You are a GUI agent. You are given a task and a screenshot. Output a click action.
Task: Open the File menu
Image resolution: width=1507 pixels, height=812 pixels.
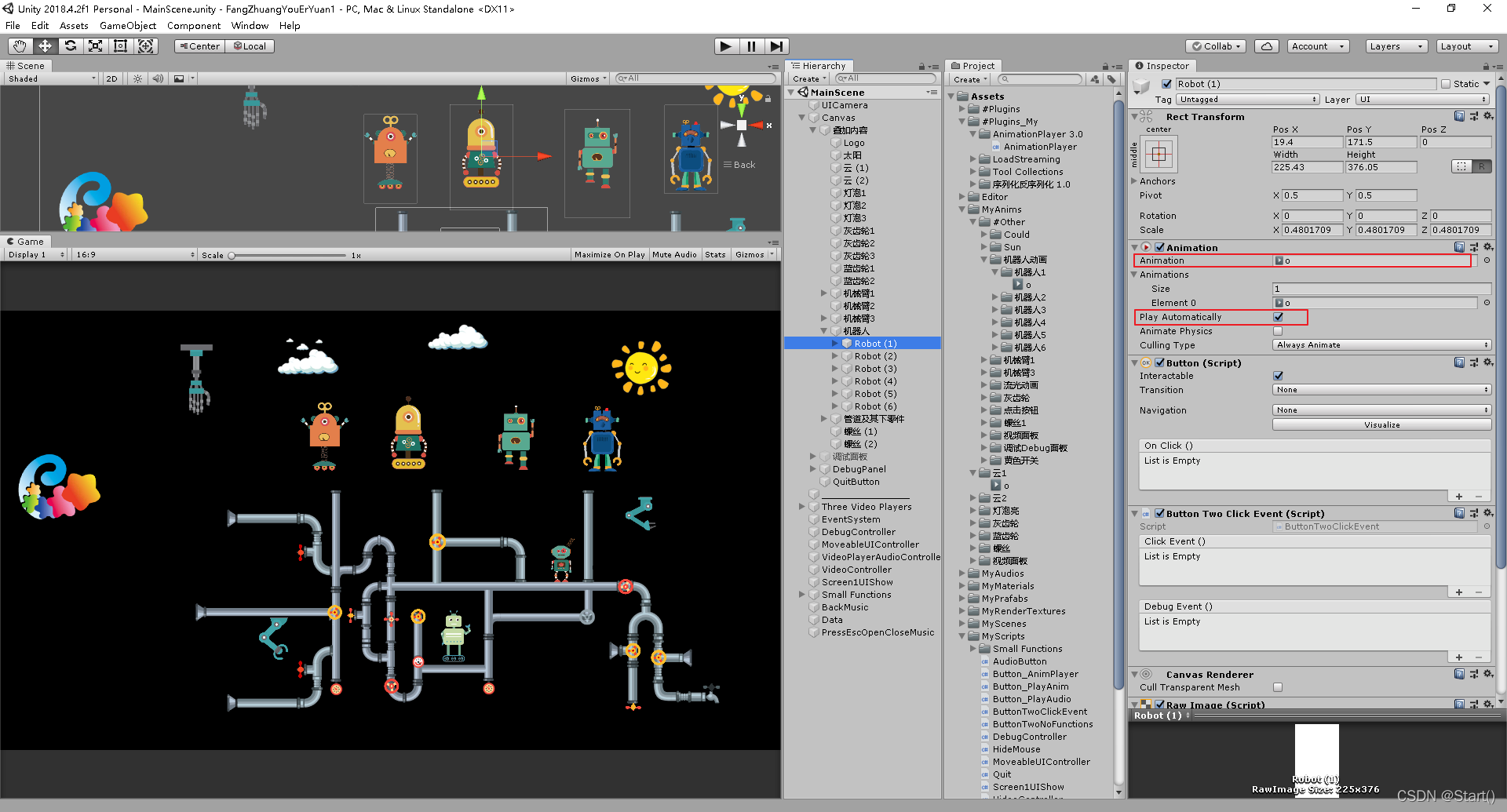point(13,26)
